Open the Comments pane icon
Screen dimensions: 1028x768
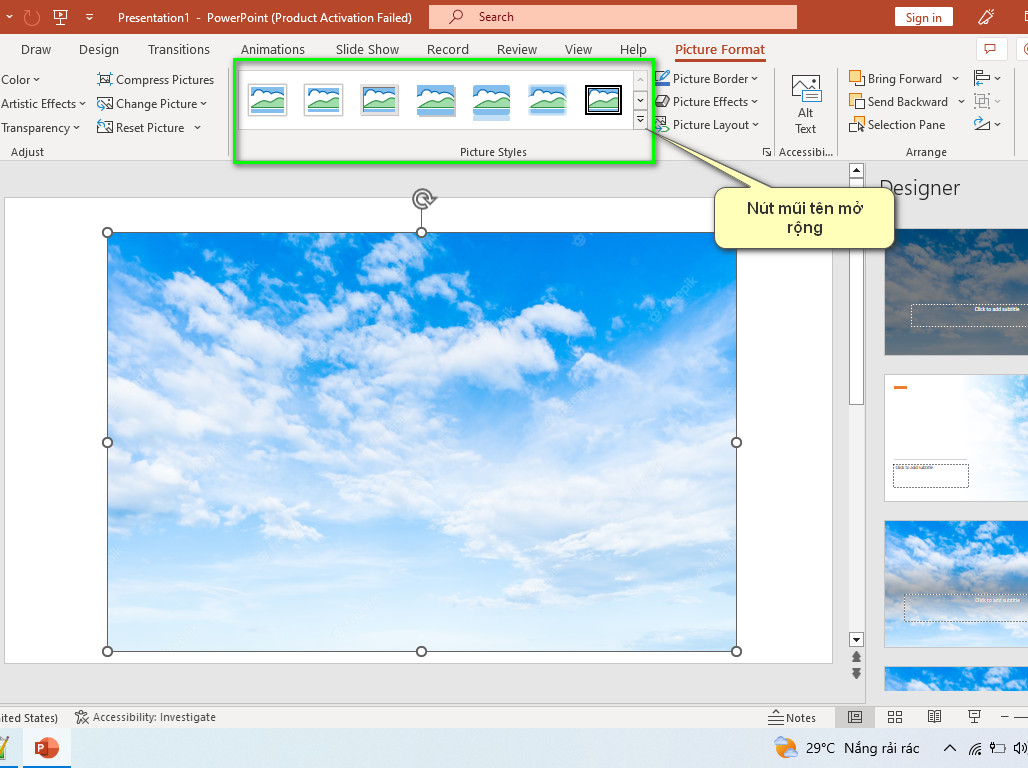coord(990,49)
